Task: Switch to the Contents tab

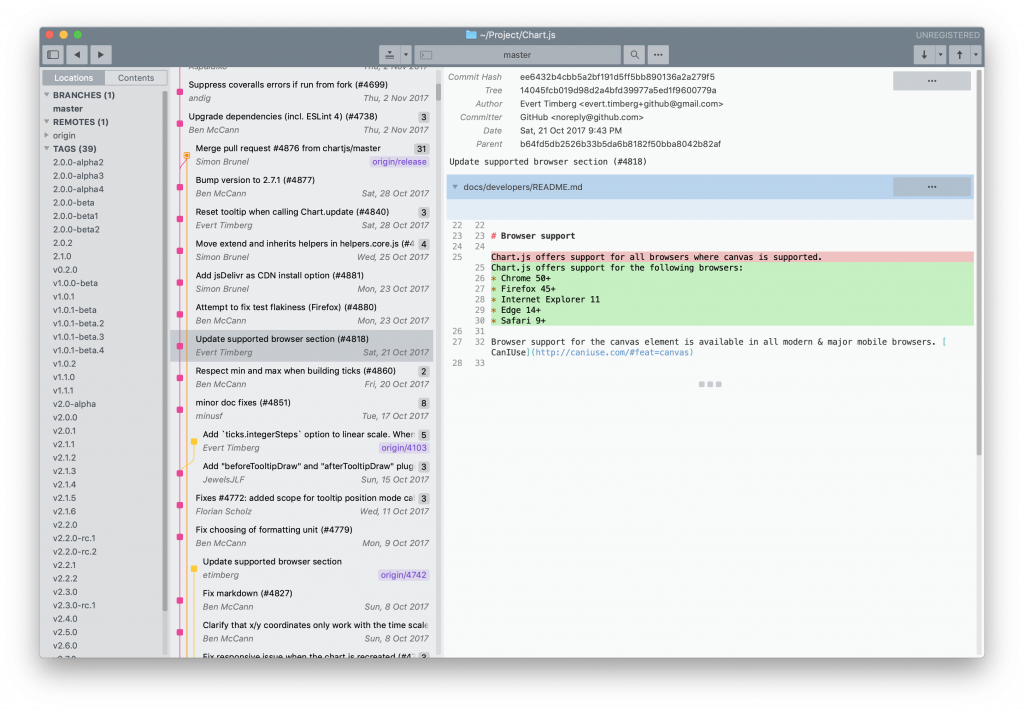Action: tap(136, 78)
